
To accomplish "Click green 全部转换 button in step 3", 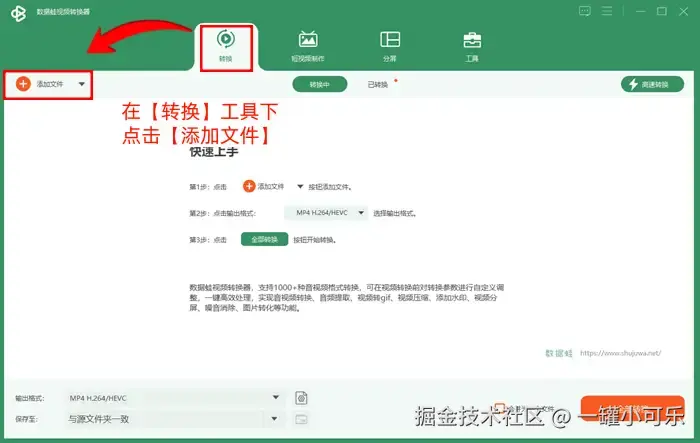I will (264, 239).
